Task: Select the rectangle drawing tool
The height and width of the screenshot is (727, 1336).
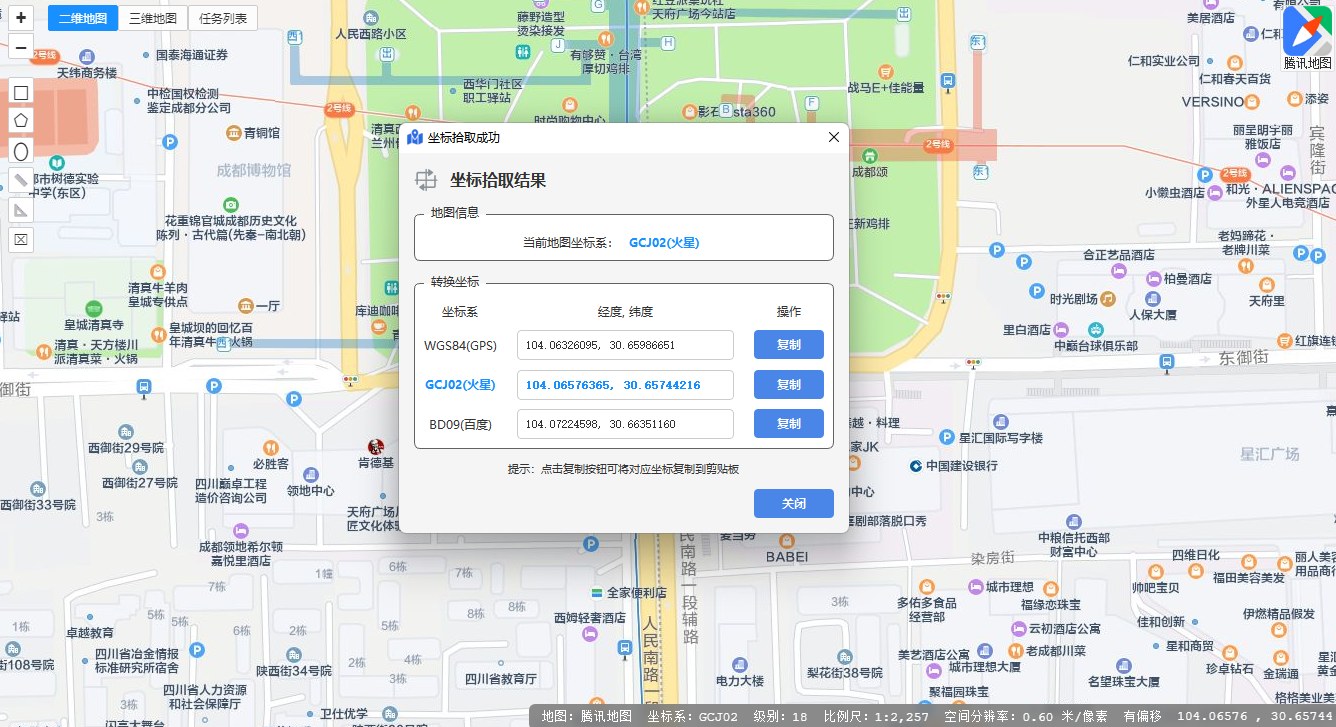Action: [21, 92]
